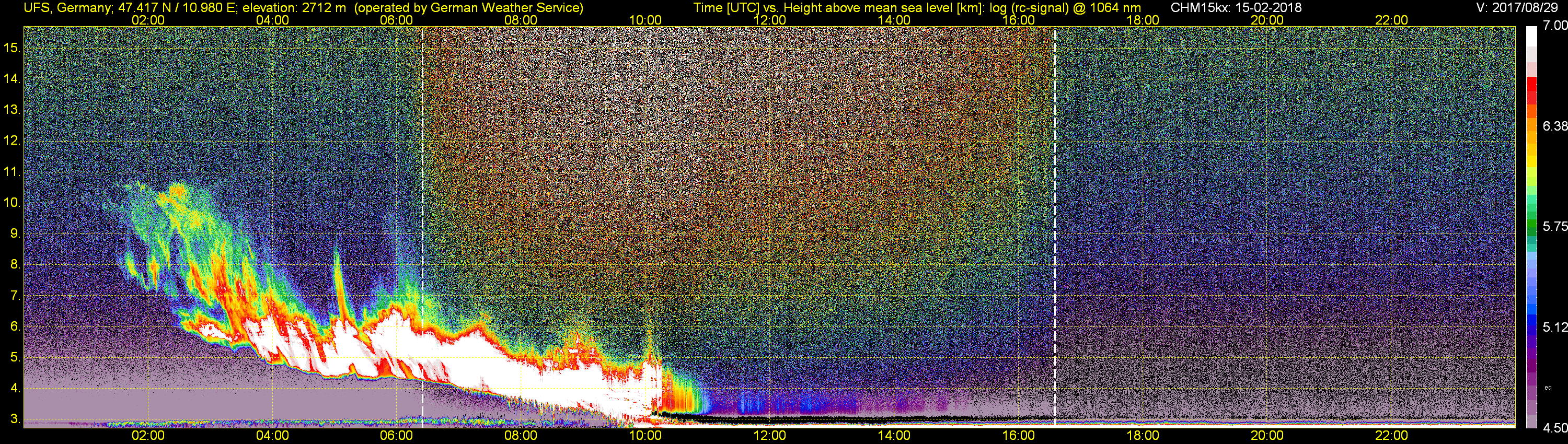The image size is (1568, 444).
Task: Click the top axis time label '14:00'
Action: pyautogui.click(x=894, y=20)
